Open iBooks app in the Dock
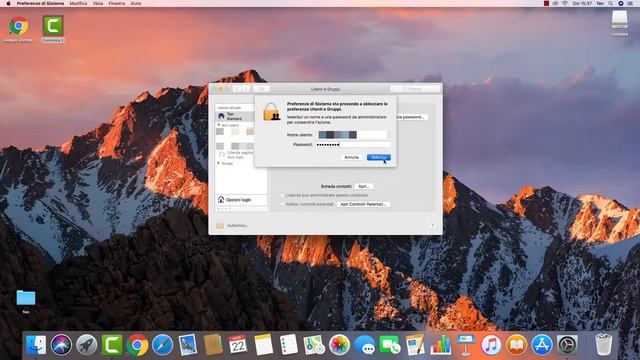The width and height of the screenshot is (640, 360). (x=516, y=345)
